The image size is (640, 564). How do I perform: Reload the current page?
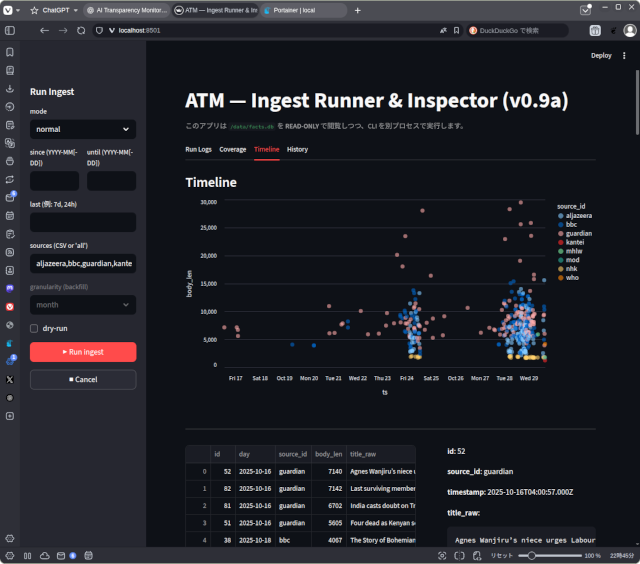click(82, 31)
